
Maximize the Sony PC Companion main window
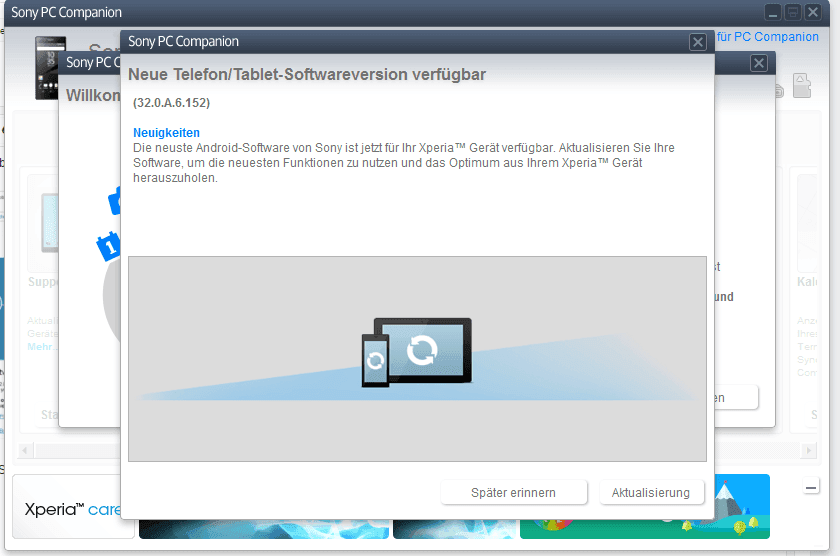(x=793, y=12)
